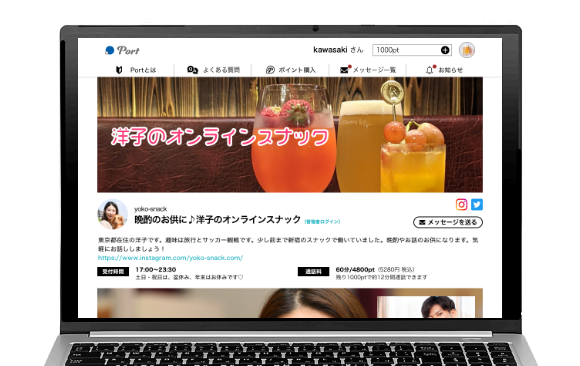The image size is (580, 366).
Task: Open お知らせ notifications tab
Action: [x=450, y=70]
